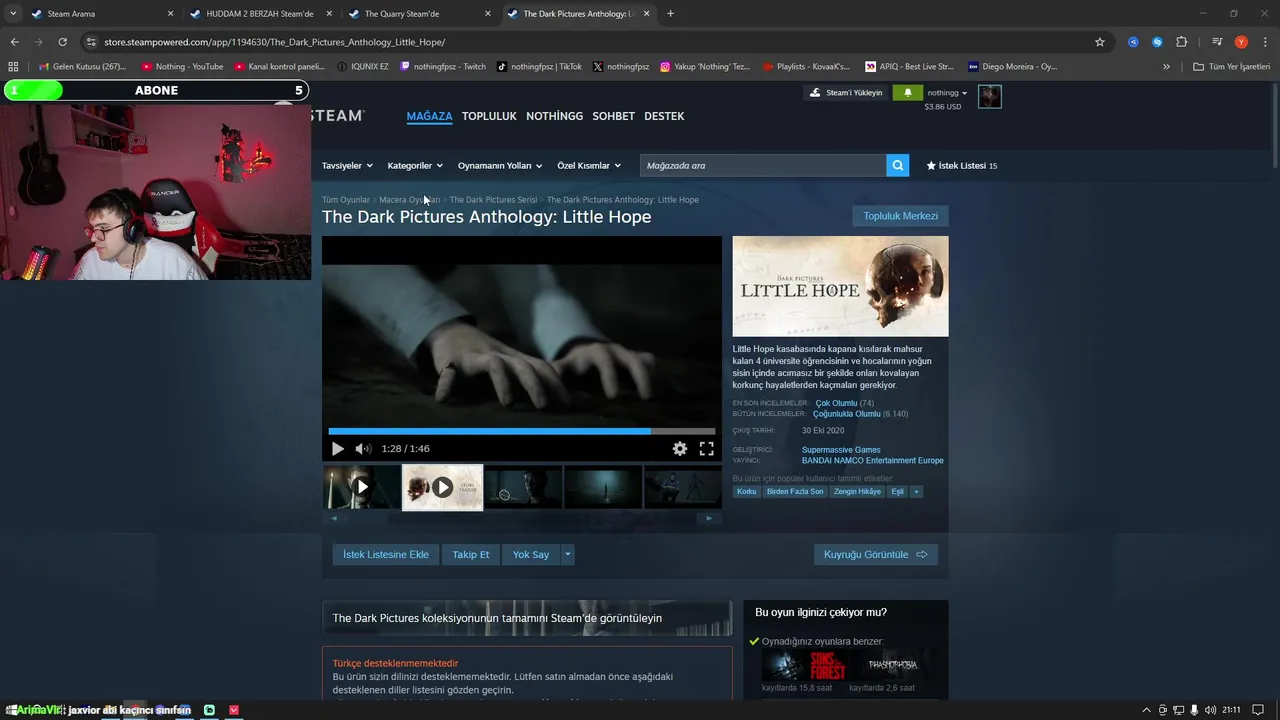Seek along the blue video progress bar
Viewport: 1280px width, 720px height.
(521, 432)
